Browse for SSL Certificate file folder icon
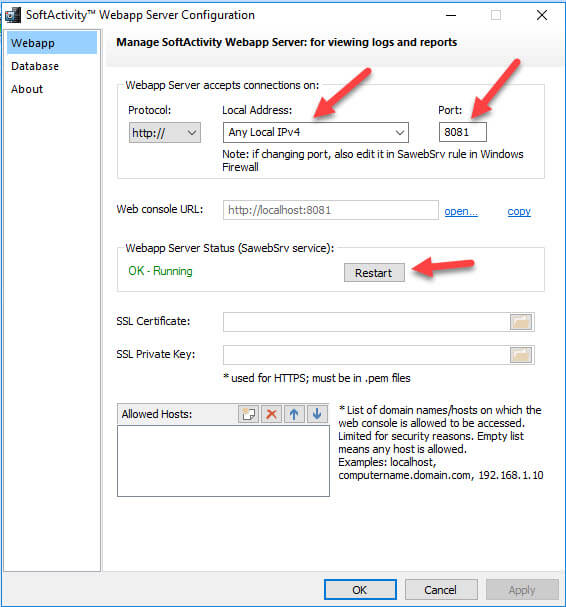The width and height of the screenshot is (566, 607). (x=521, y=322)
